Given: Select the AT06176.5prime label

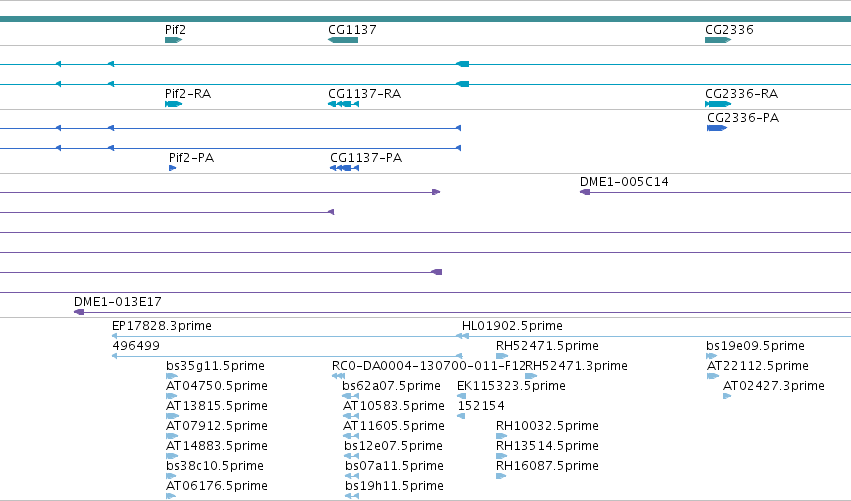Looking at the screenshot, I should click(x=217, y=486).
